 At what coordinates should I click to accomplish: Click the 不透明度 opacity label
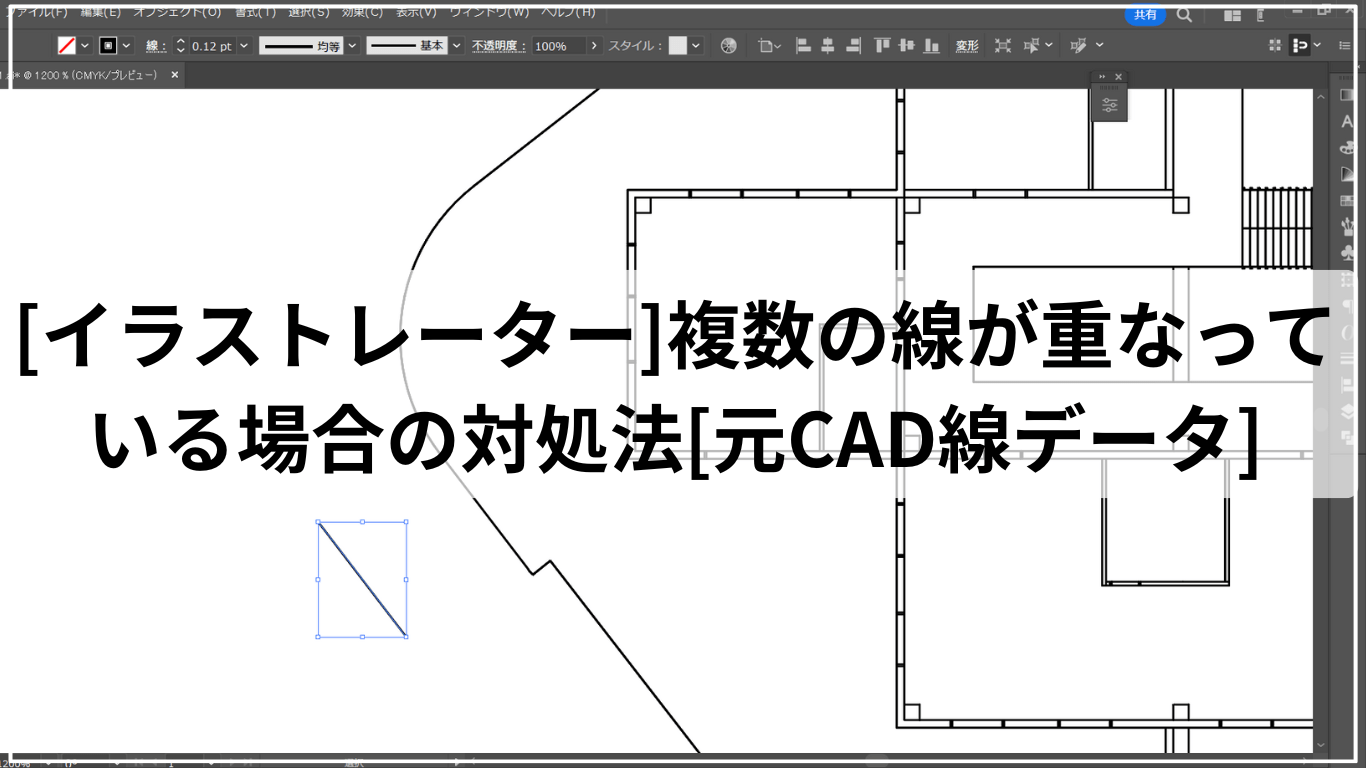[498, 46]
